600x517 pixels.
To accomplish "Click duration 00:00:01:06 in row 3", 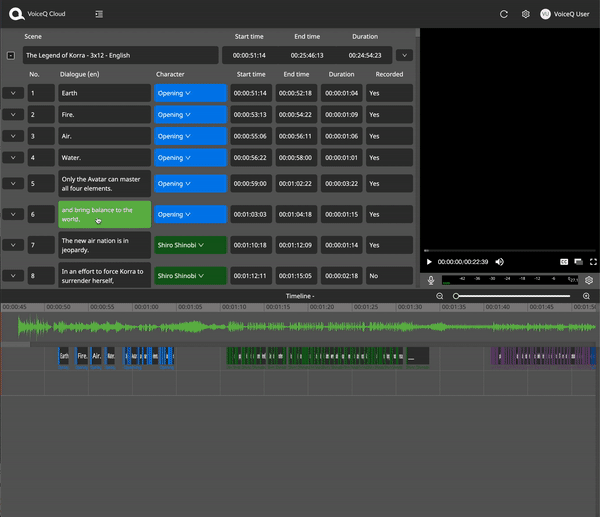I will click(x=341, y=136).
